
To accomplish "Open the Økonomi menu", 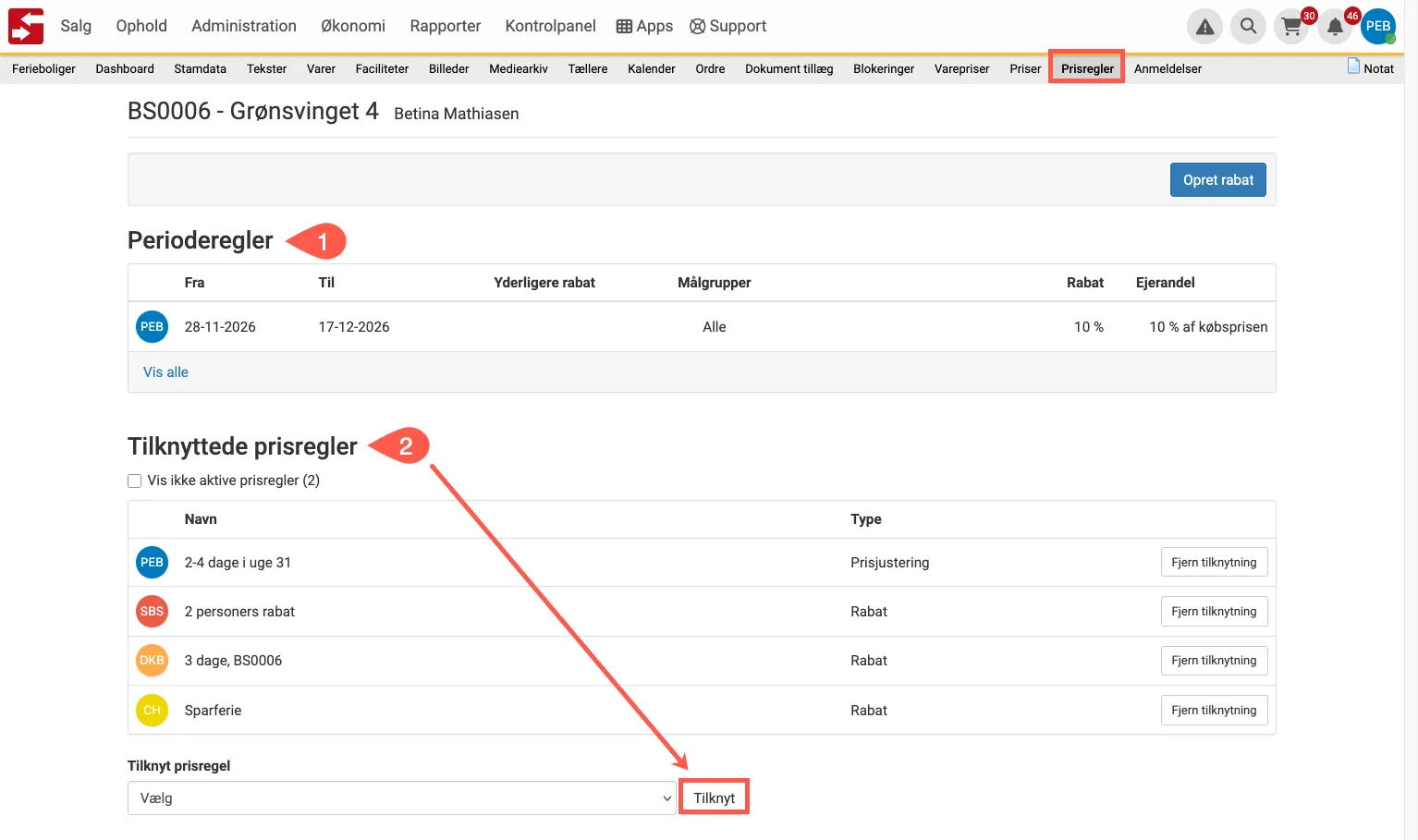I will pyautogui.click(x=353, y=26).
